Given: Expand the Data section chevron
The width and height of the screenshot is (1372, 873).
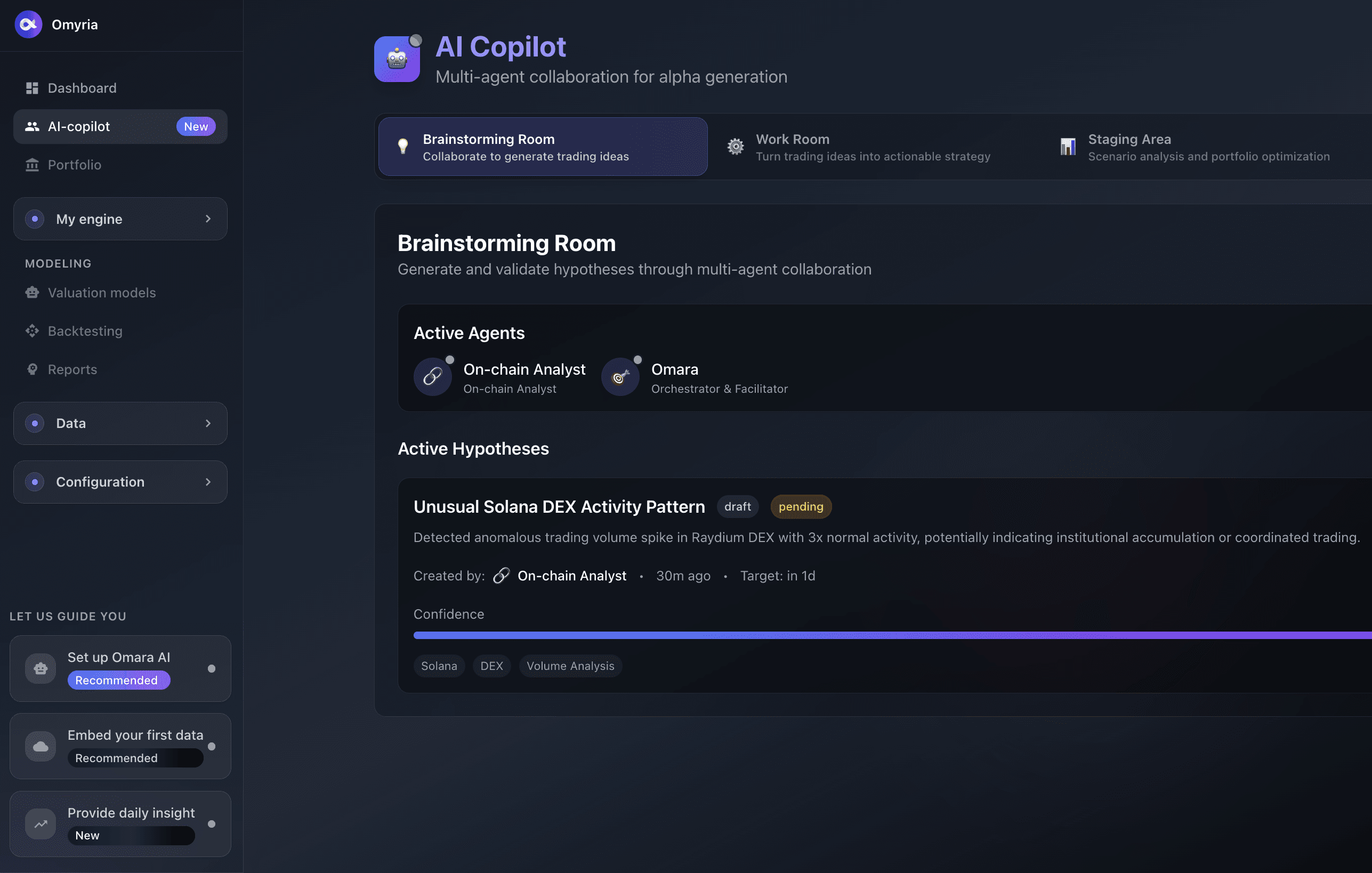Looking at the screenshot, I should click(x=208, y=423).
